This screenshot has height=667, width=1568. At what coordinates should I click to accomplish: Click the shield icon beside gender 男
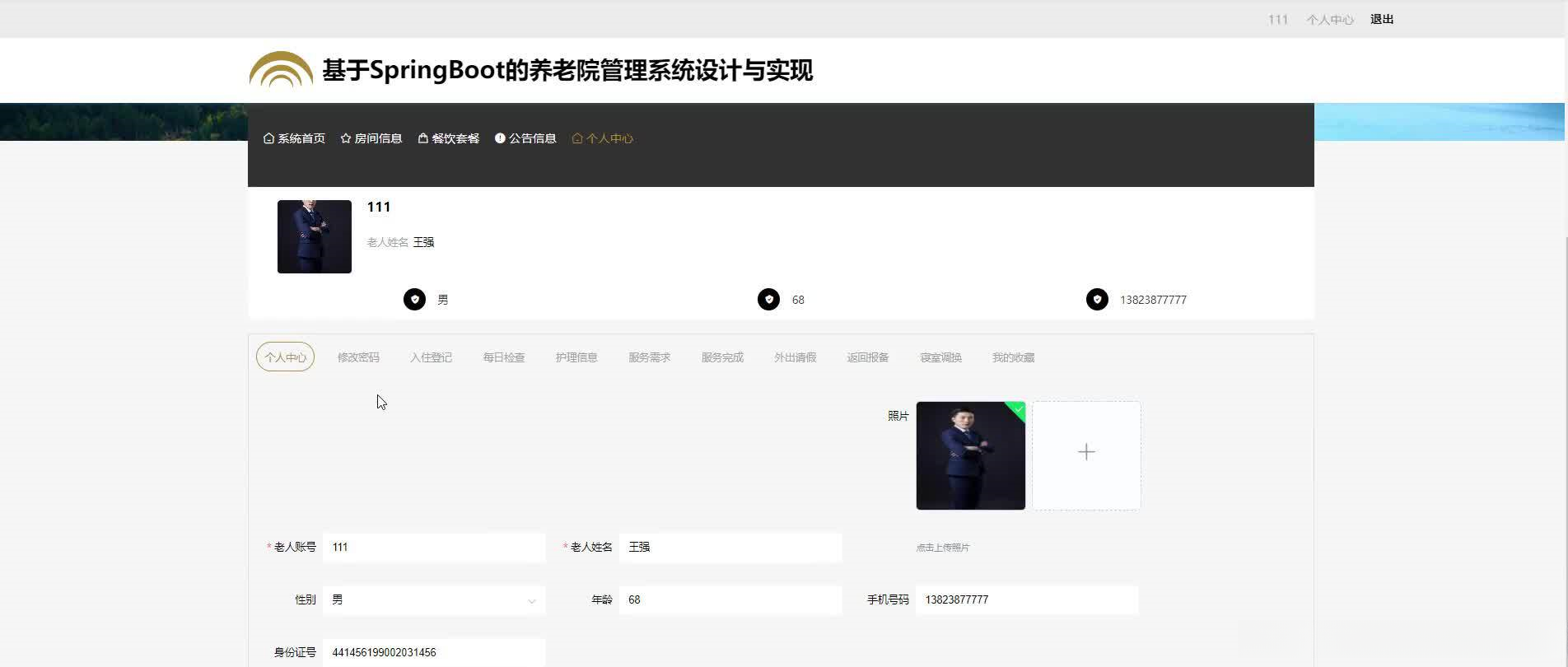[x=414, y=300]
